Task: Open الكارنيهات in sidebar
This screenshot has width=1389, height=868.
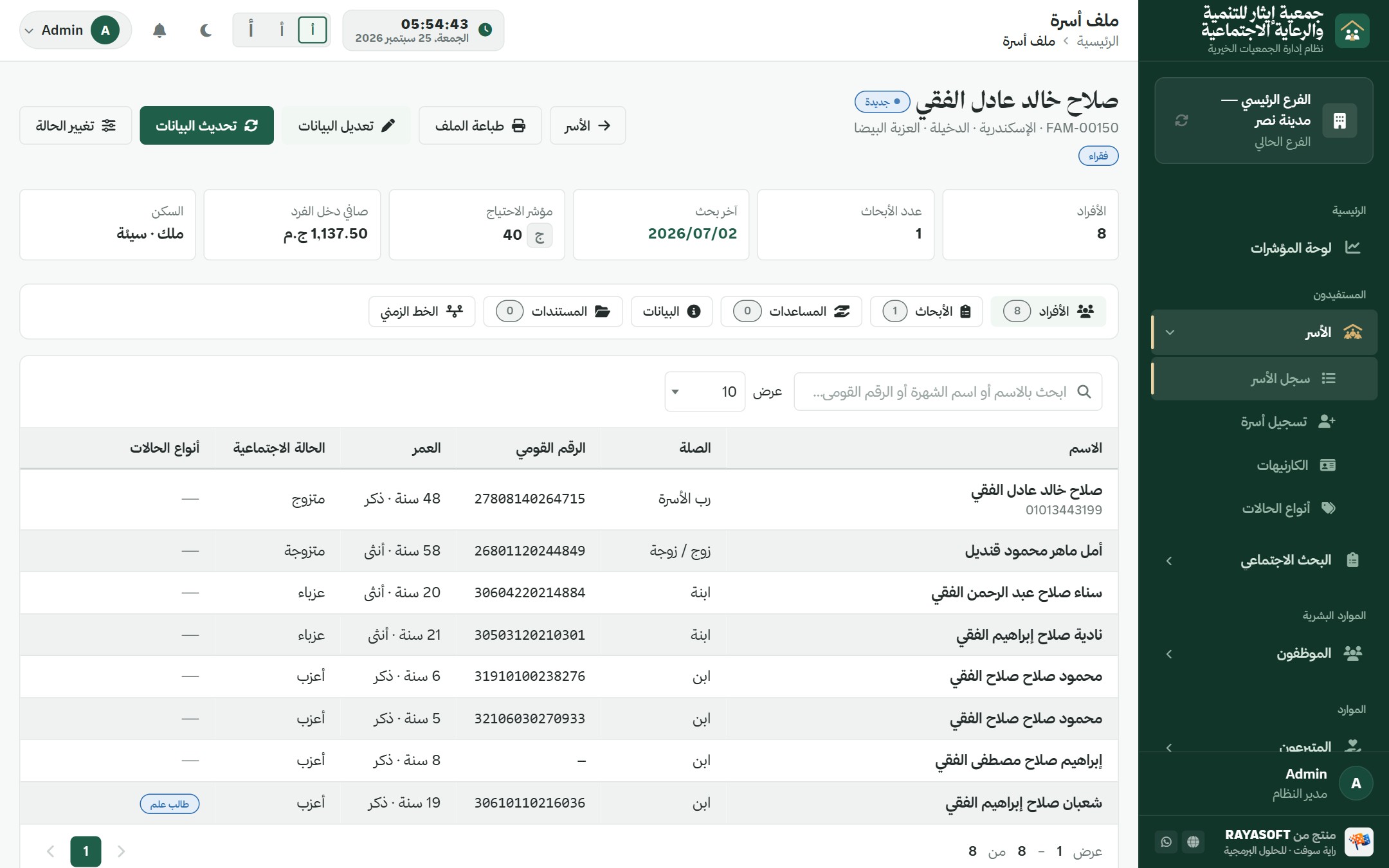Action: (x=1264, y=465)
